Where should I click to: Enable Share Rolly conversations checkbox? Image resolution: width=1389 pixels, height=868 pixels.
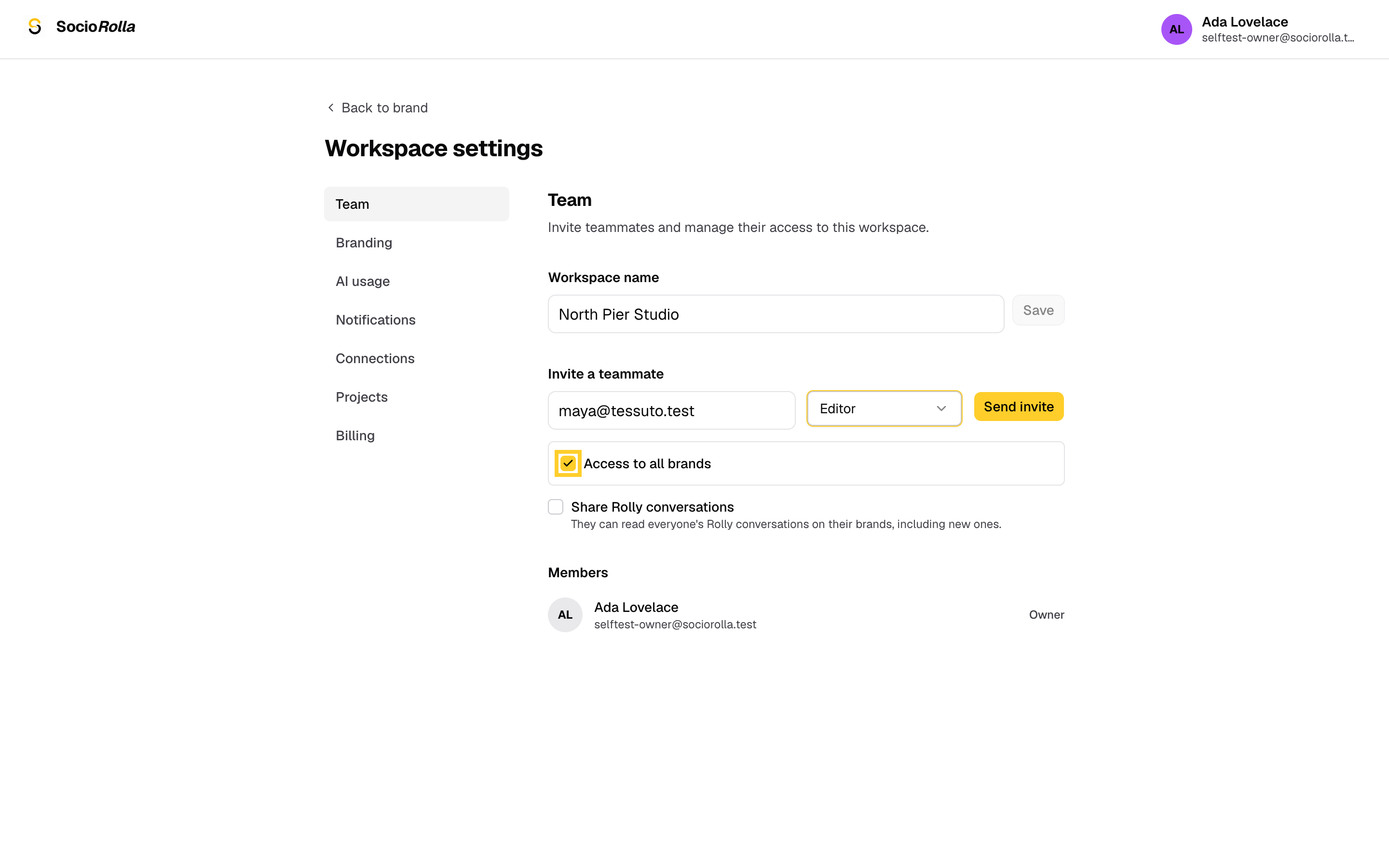(555, 507)
